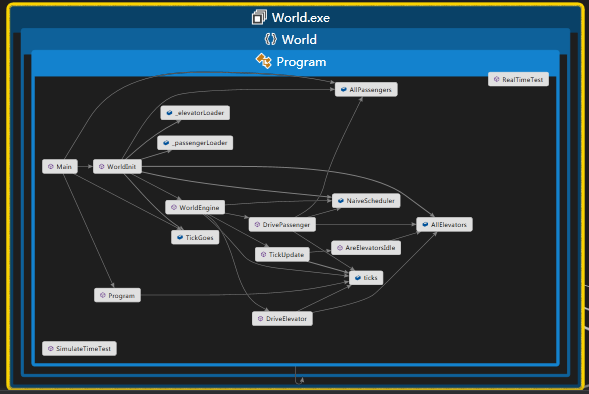Click the DriveElevator method icon

pos(260,319)
